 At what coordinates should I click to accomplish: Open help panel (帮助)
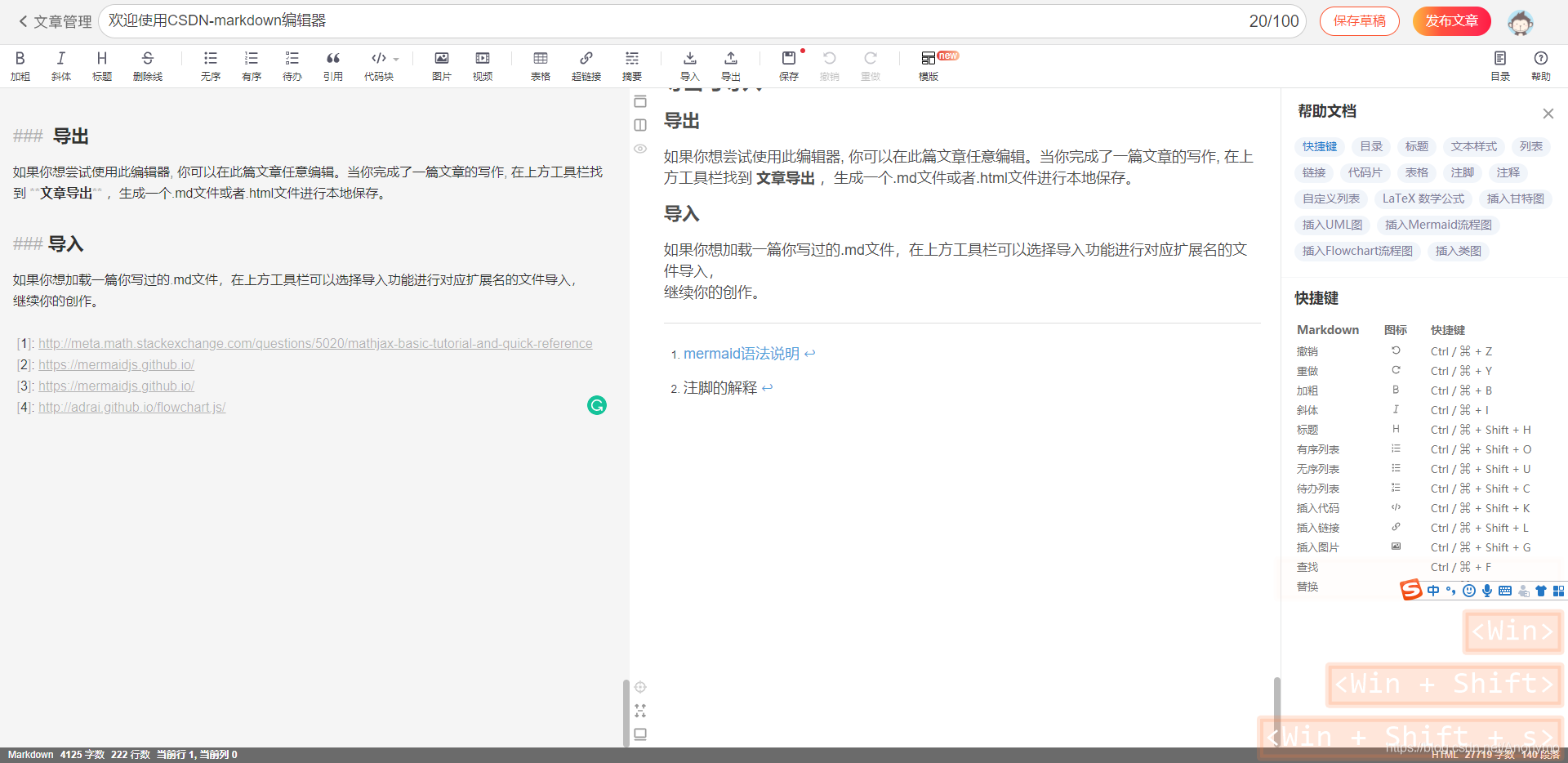pyautogui.click(x=1541, y=65)
